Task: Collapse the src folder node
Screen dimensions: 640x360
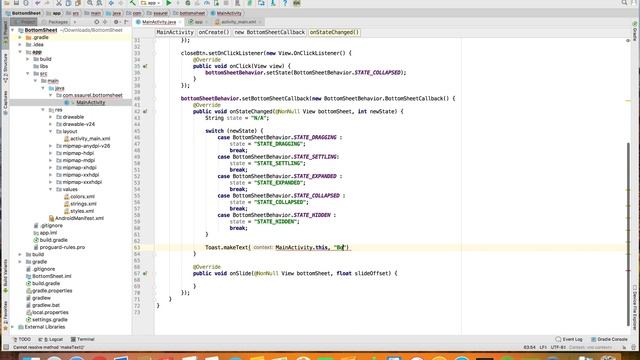Action: coord(28,73)
